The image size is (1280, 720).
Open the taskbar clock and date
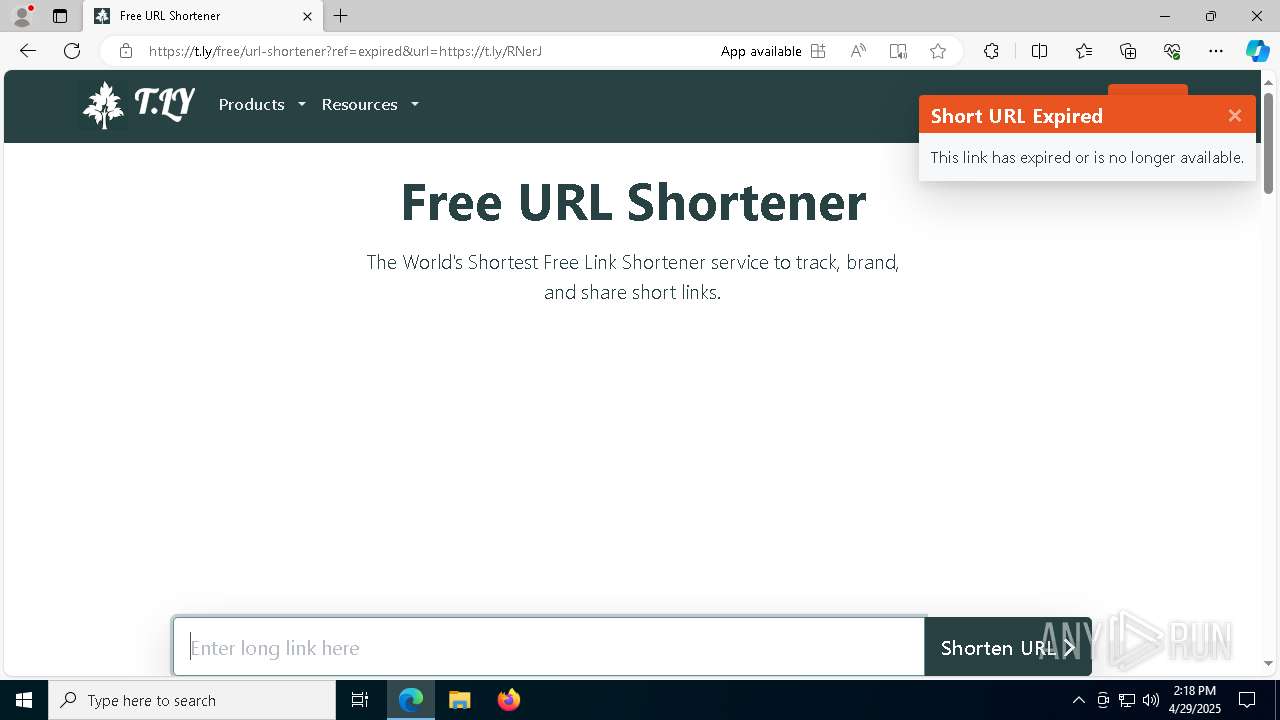tap(1195, 700)
